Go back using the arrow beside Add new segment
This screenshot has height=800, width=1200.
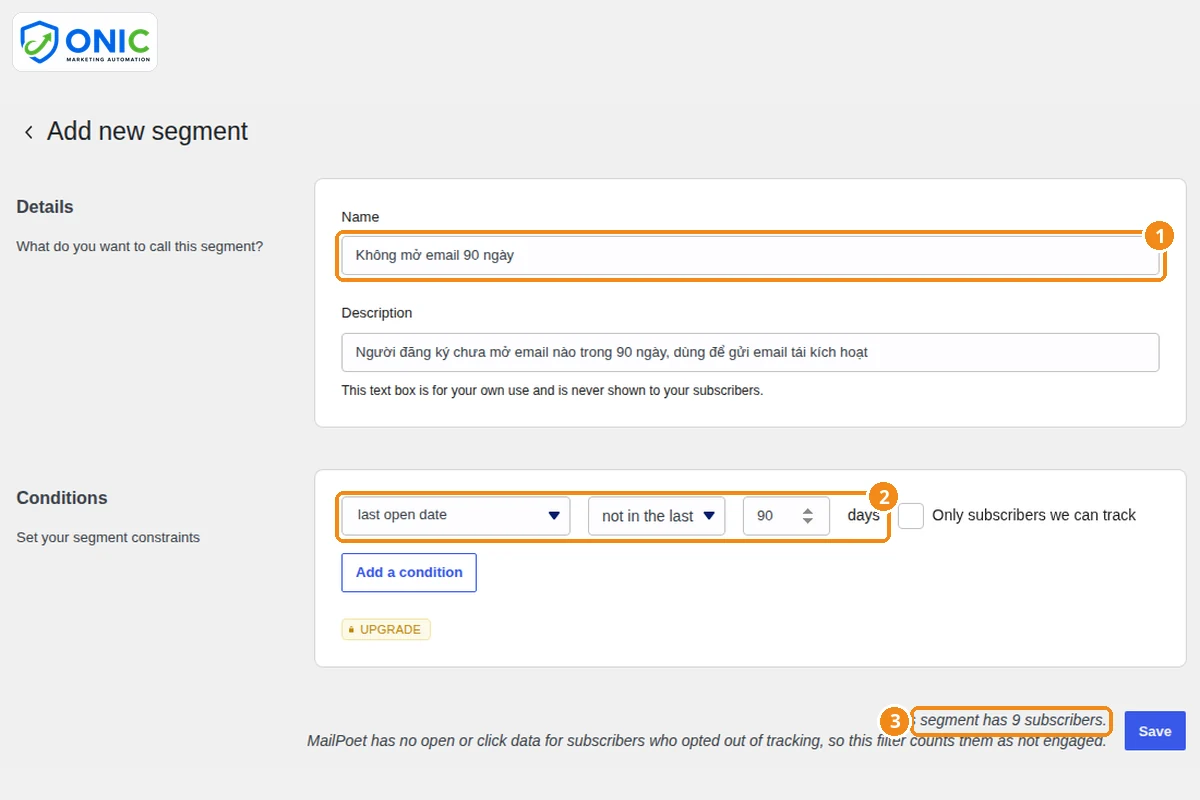click(28, 132)
